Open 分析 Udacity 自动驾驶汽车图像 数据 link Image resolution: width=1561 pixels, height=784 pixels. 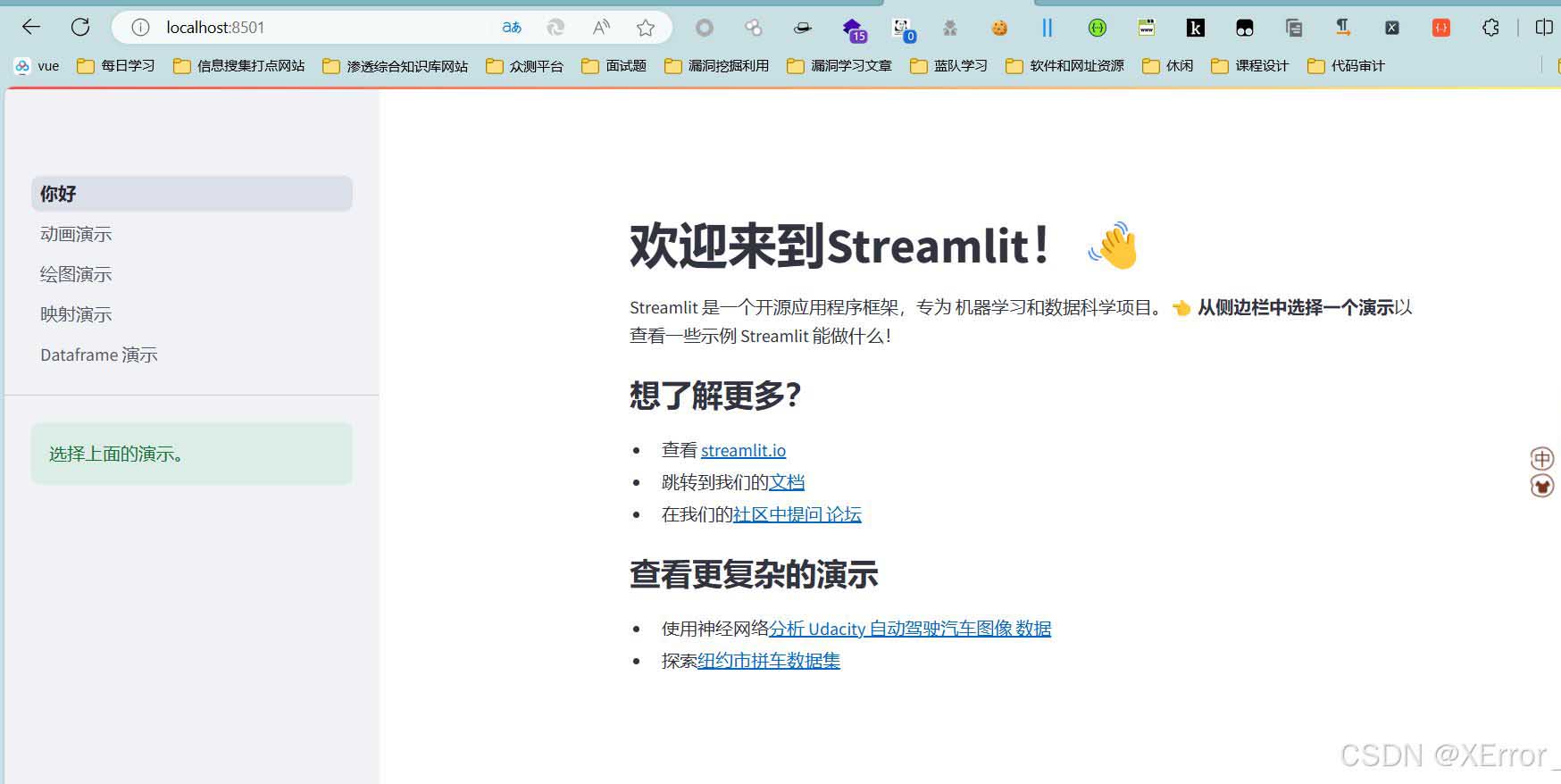(910, 629)
